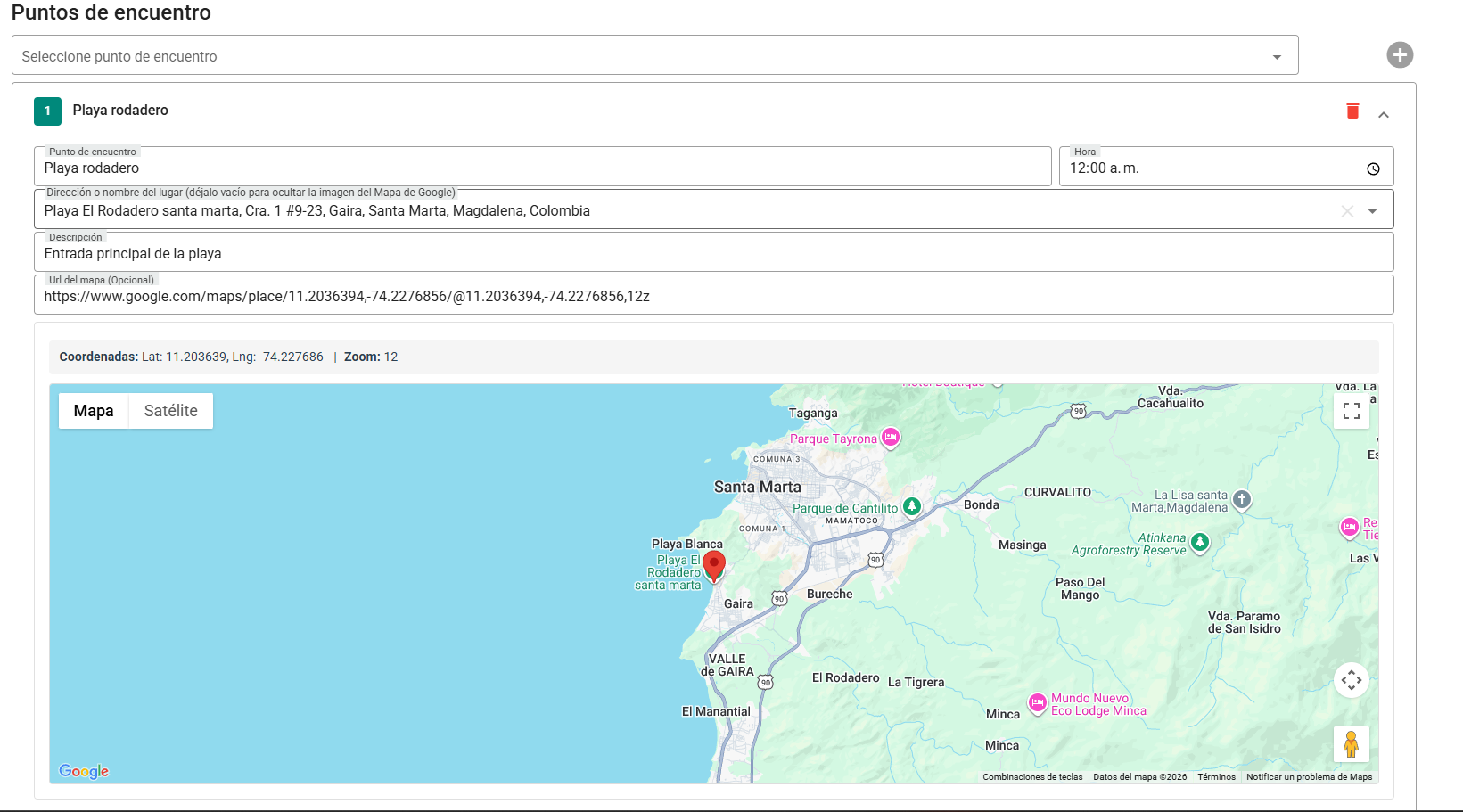1463x812 pixels.
Task: Clear the address field with X icon
Action: click(x=1347, y=211)
